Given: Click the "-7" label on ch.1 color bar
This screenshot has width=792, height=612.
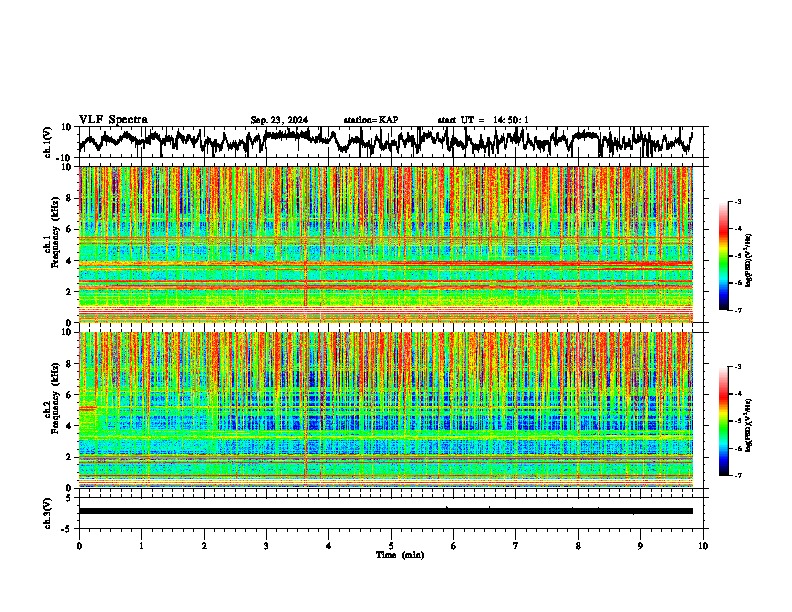Looking at the screenshot, I should point(737,310).
